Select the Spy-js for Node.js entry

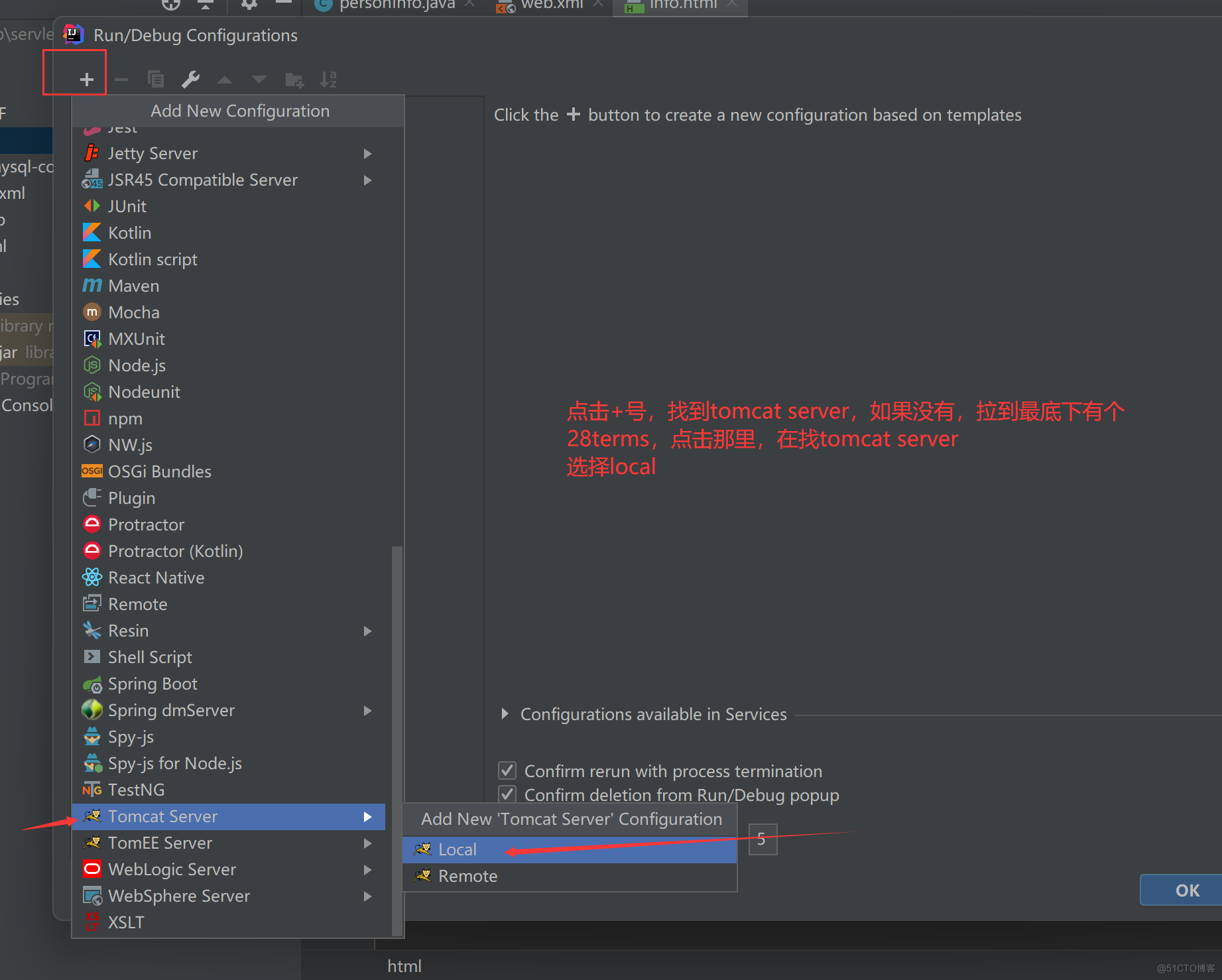(x=229, y=763)
